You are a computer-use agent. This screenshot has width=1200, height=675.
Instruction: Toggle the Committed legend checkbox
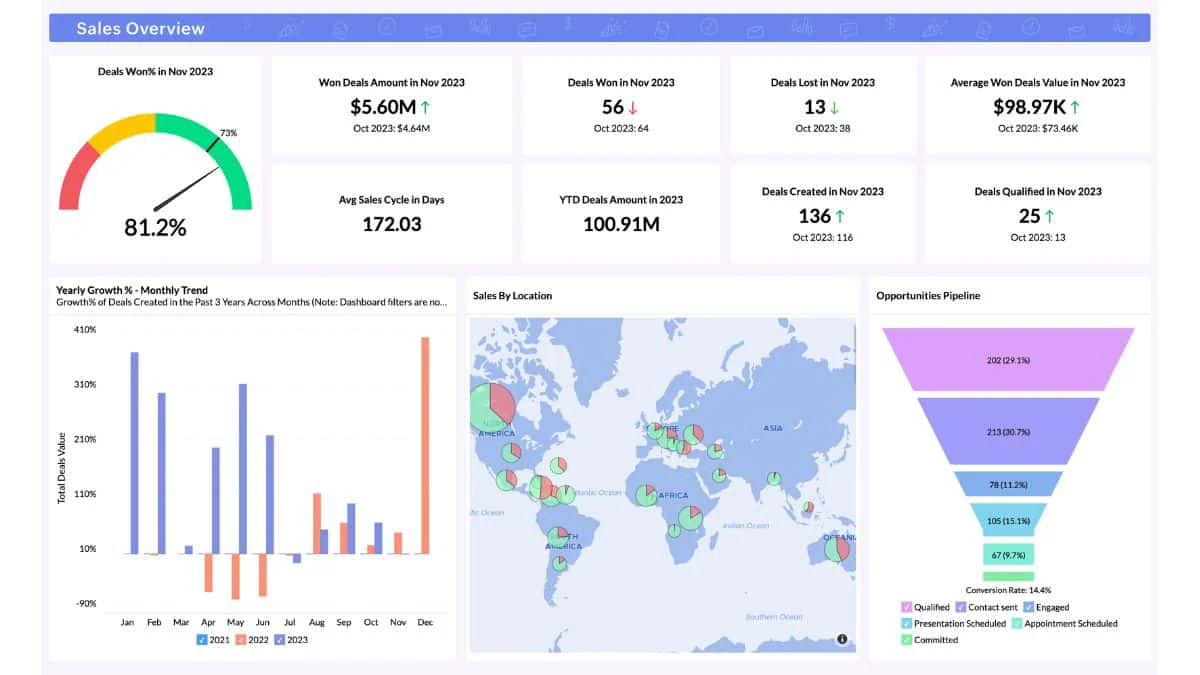[x=906, y=639]
